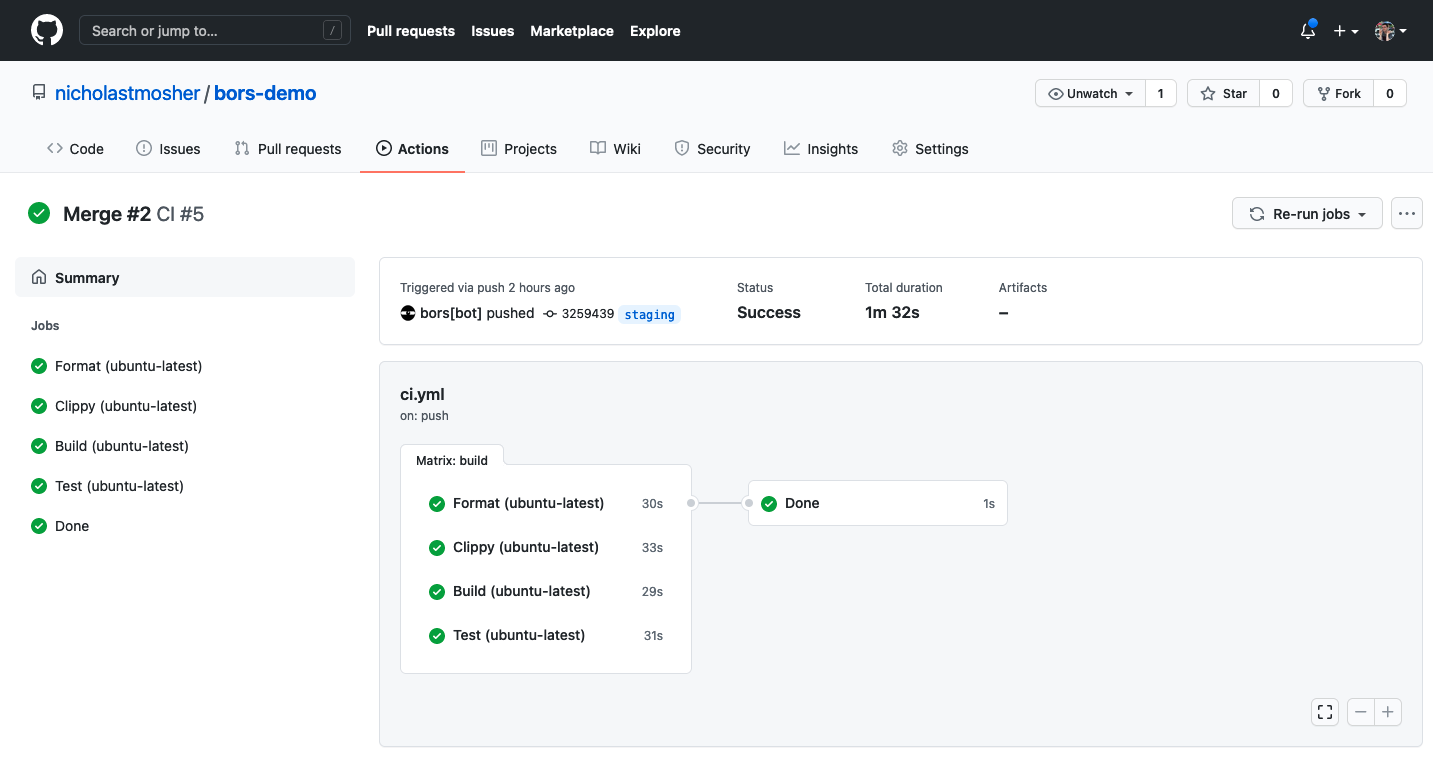Open the Unwatch dropdown
This screenshot has width=1433, height=762.
(x=1089, y=93)
